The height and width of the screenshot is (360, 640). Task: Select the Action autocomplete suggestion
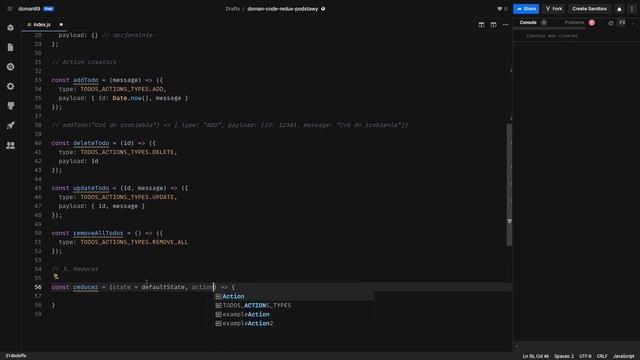tap(294, 296)
